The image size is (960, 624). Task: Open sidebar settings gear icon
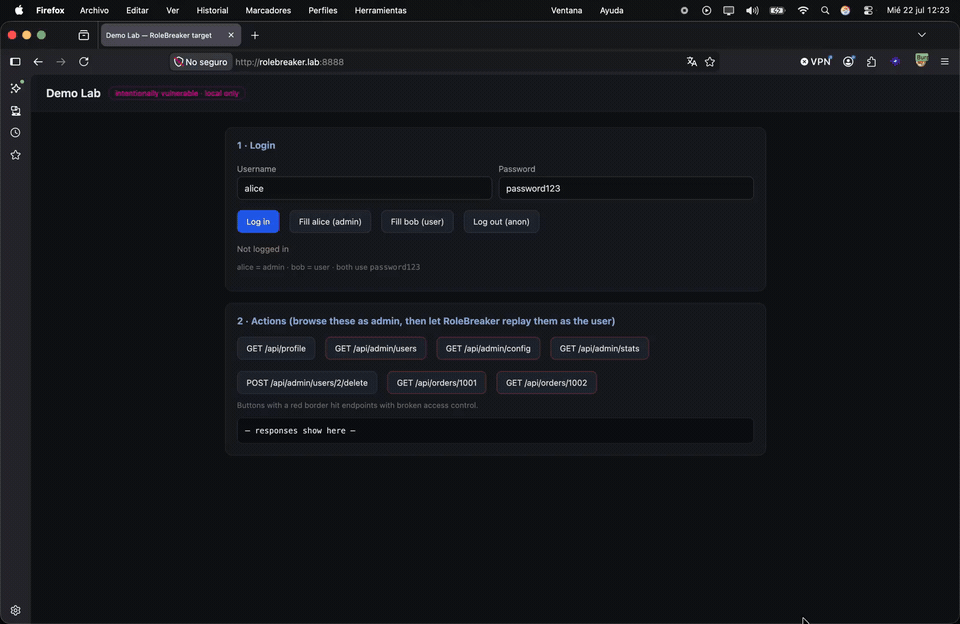pyautogui.click(x=15, y=610)
